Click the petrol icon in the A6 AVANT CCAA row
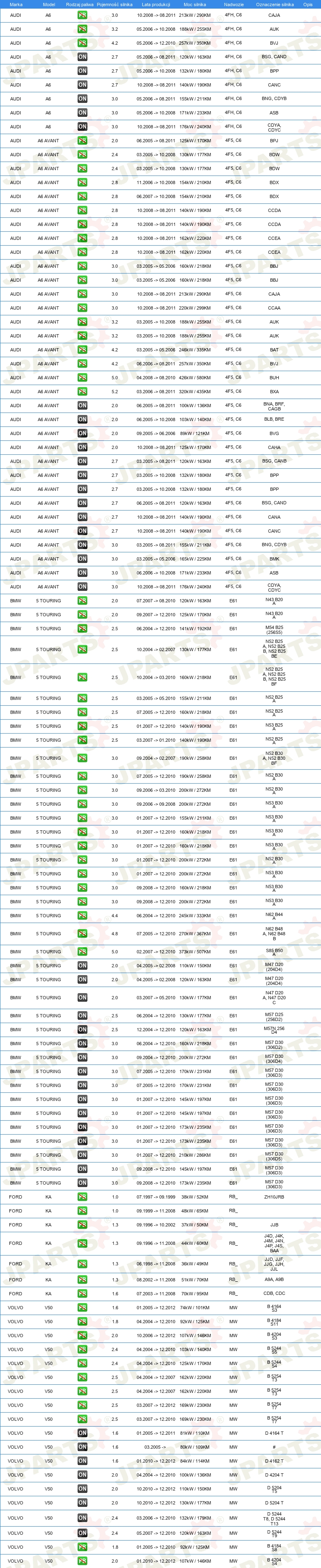This screenshot has width=321, height=1568. click(x=82, y=308)
